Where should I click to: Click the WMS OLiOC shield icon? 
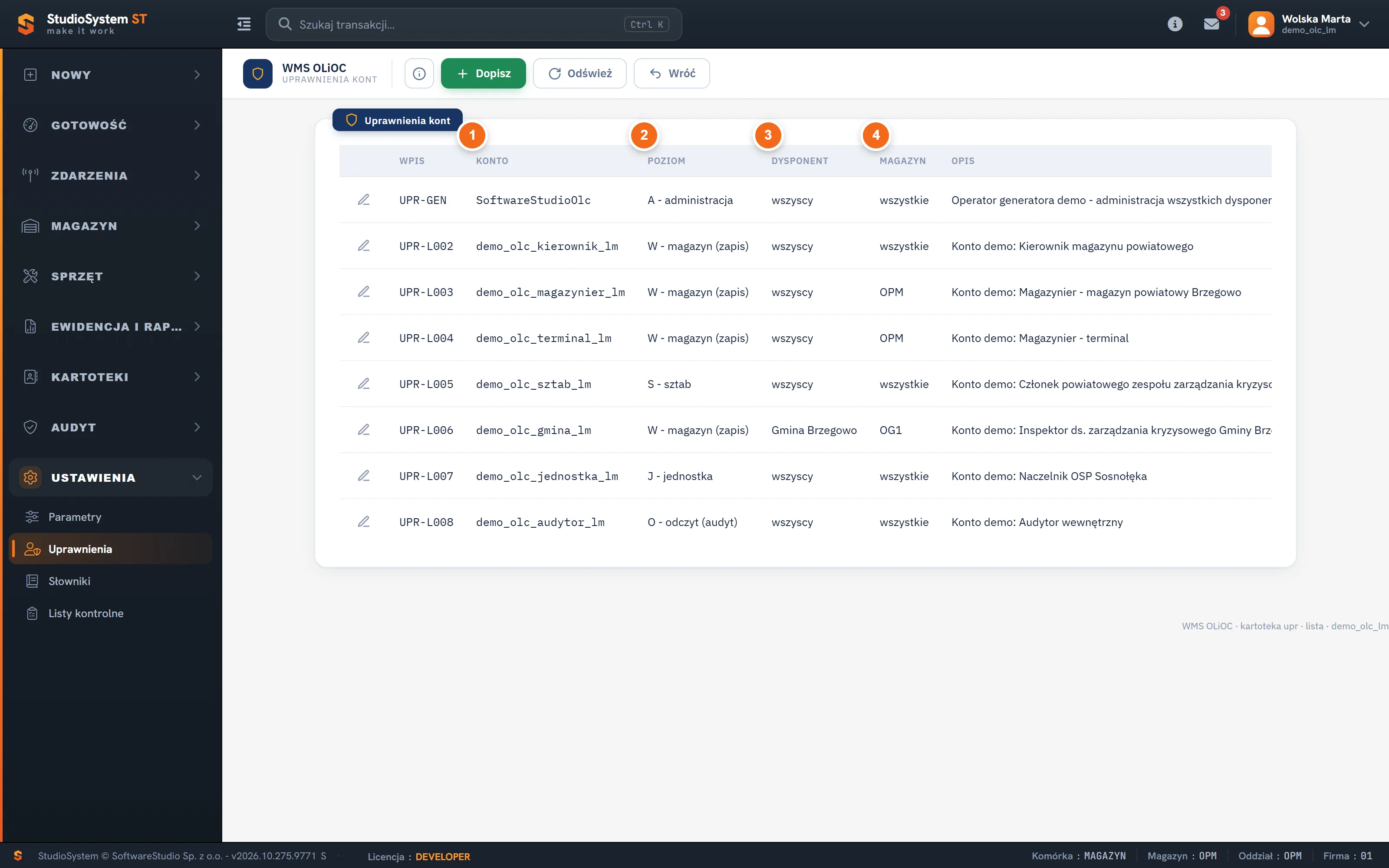(x=258, y=73)
